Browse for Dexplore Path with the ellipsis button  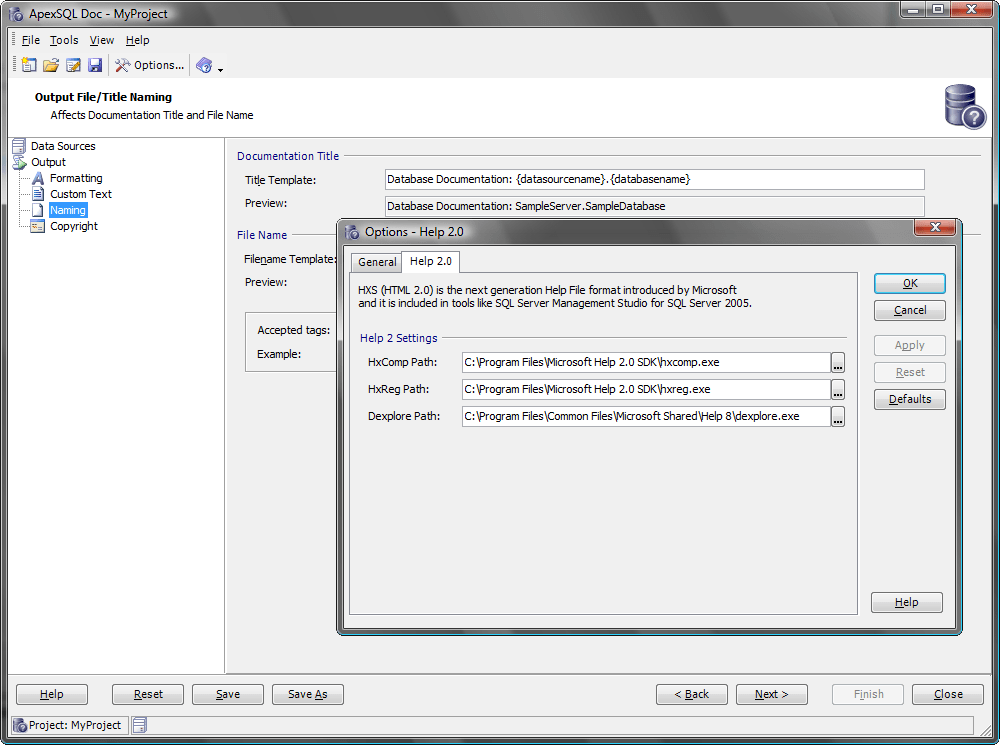point(837,416)
